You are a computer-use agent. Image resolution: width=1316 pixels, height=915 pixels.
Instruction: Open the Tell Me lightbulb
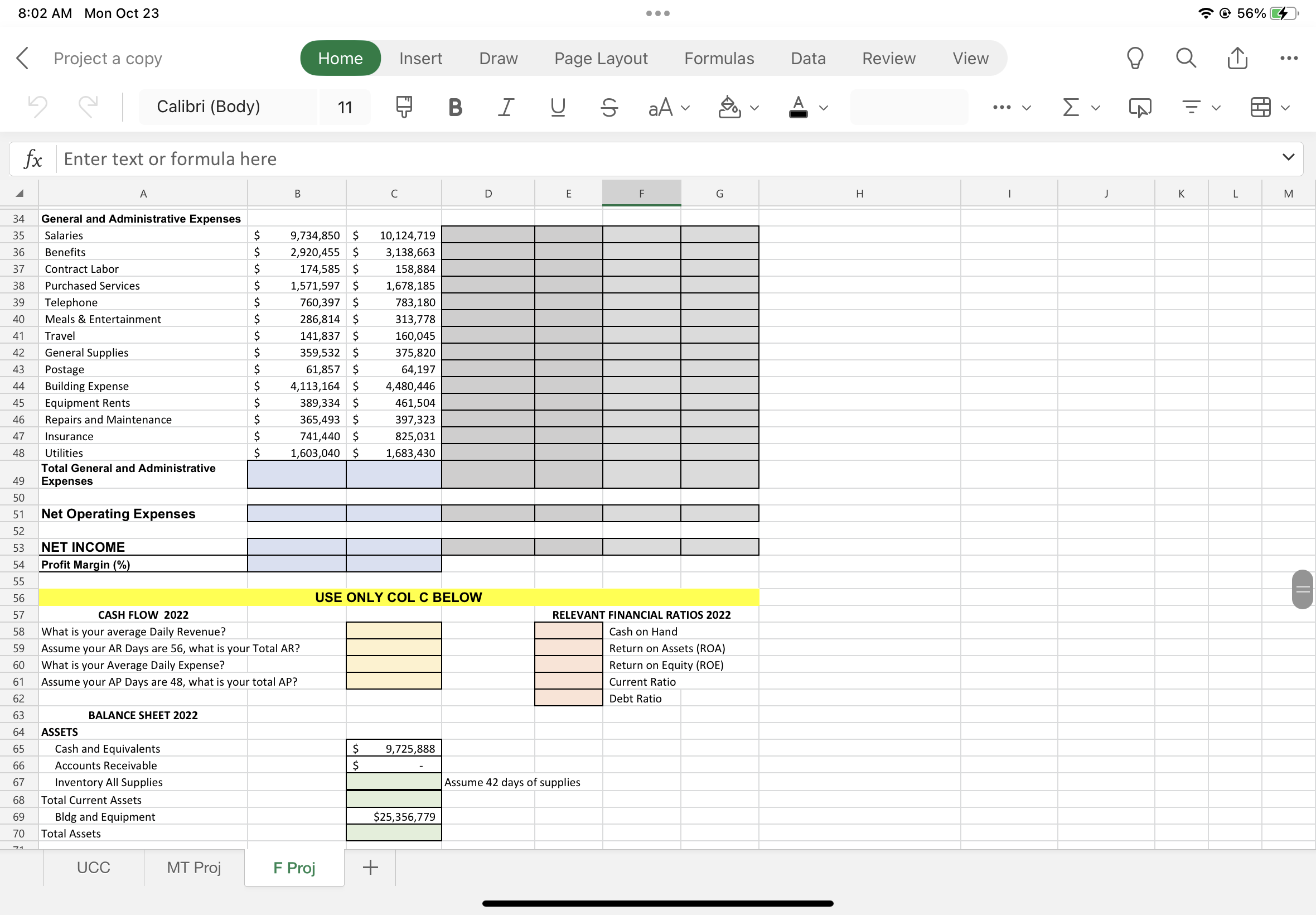pyautogui.click(x=1134, y=58)
